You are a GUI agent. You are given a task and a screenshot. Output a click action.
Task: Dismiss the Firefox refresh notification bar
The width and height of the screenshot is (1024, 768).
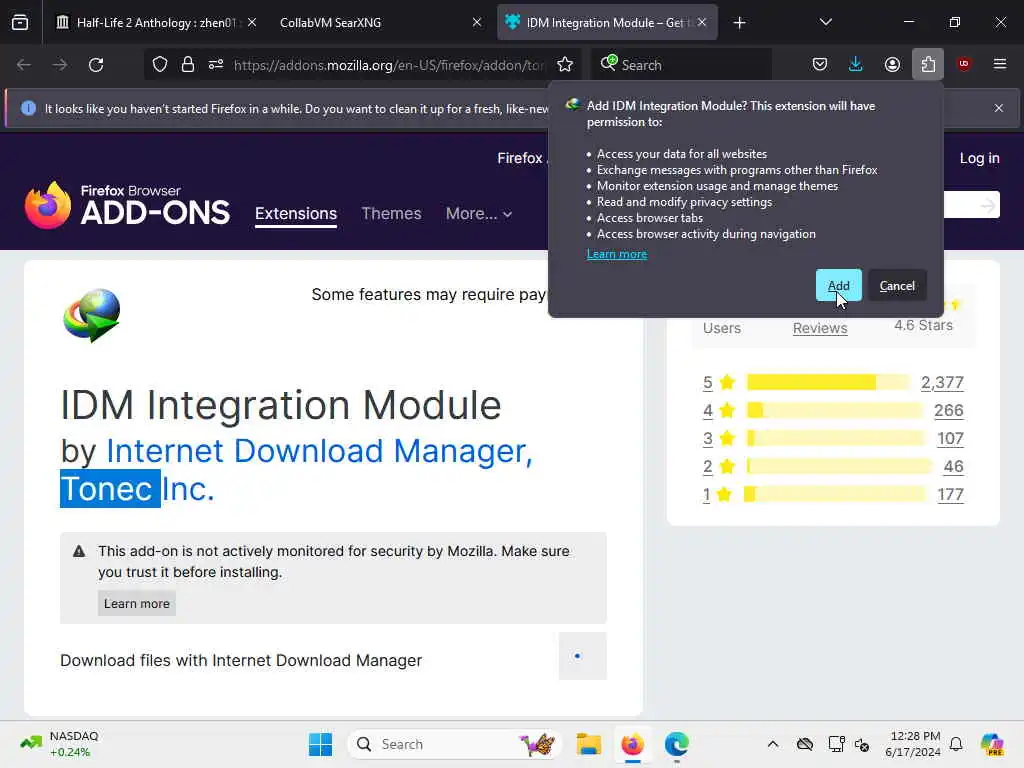[999, 108]
